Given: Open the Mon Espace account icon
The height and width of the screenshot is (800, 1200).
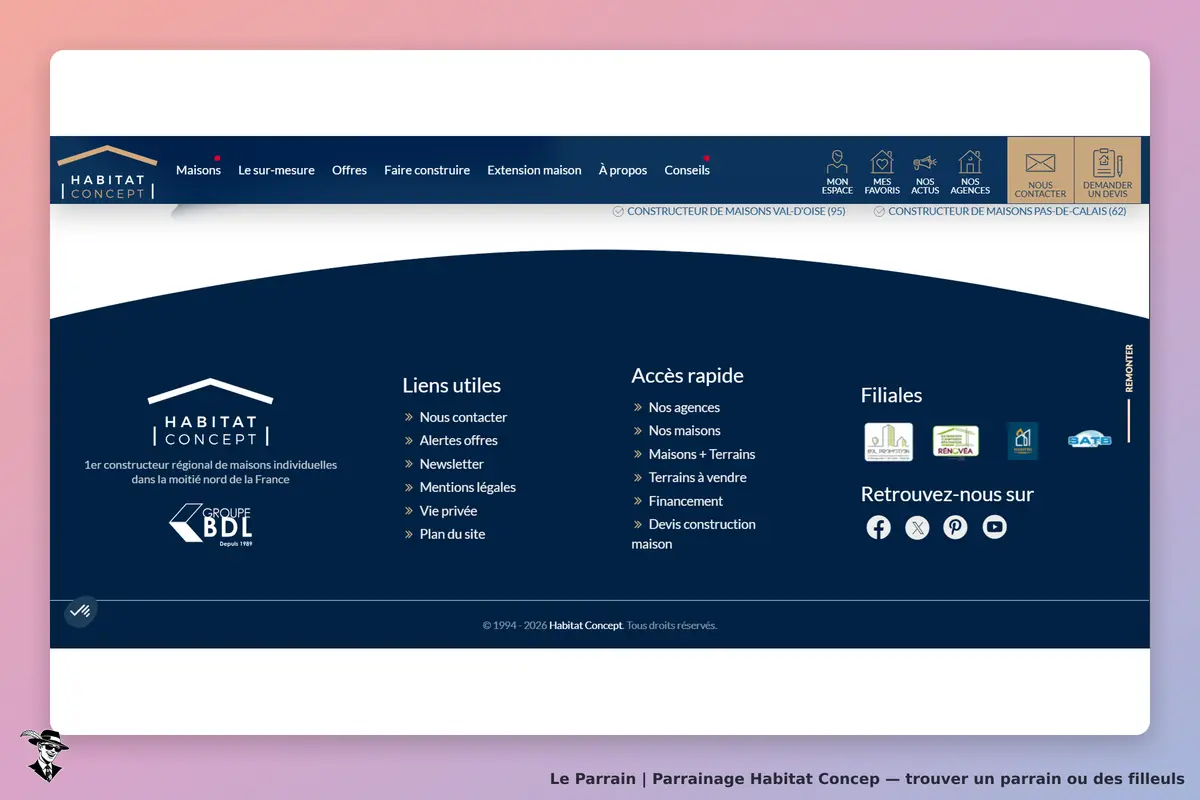Looking at the screenshot, I should pos(837,172).
